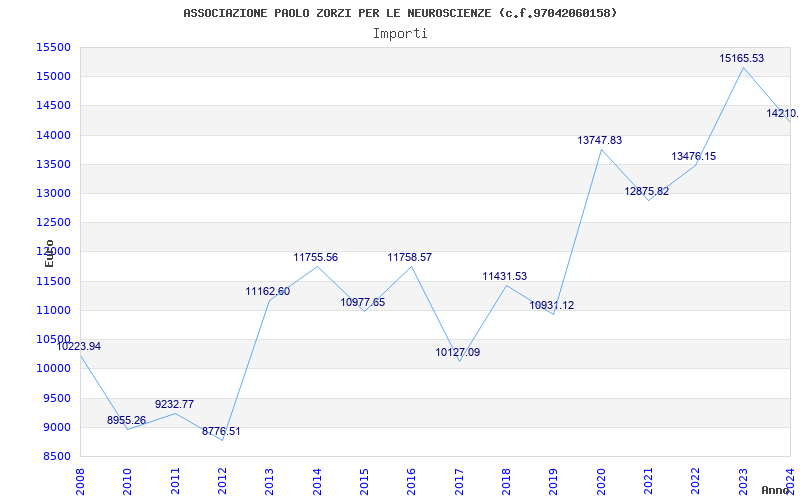Click the 11500 y-axis value
Screen dimensions: 800x500
[53, 281]
